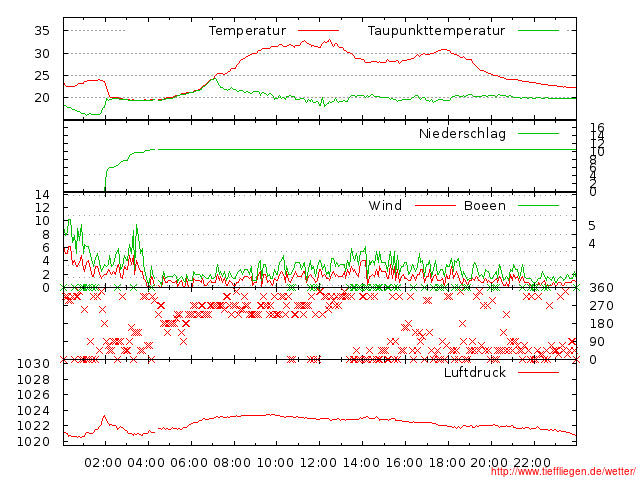Click the 6 wind speed axis value
Screen dimensions: 640x480
coord(46,248)
